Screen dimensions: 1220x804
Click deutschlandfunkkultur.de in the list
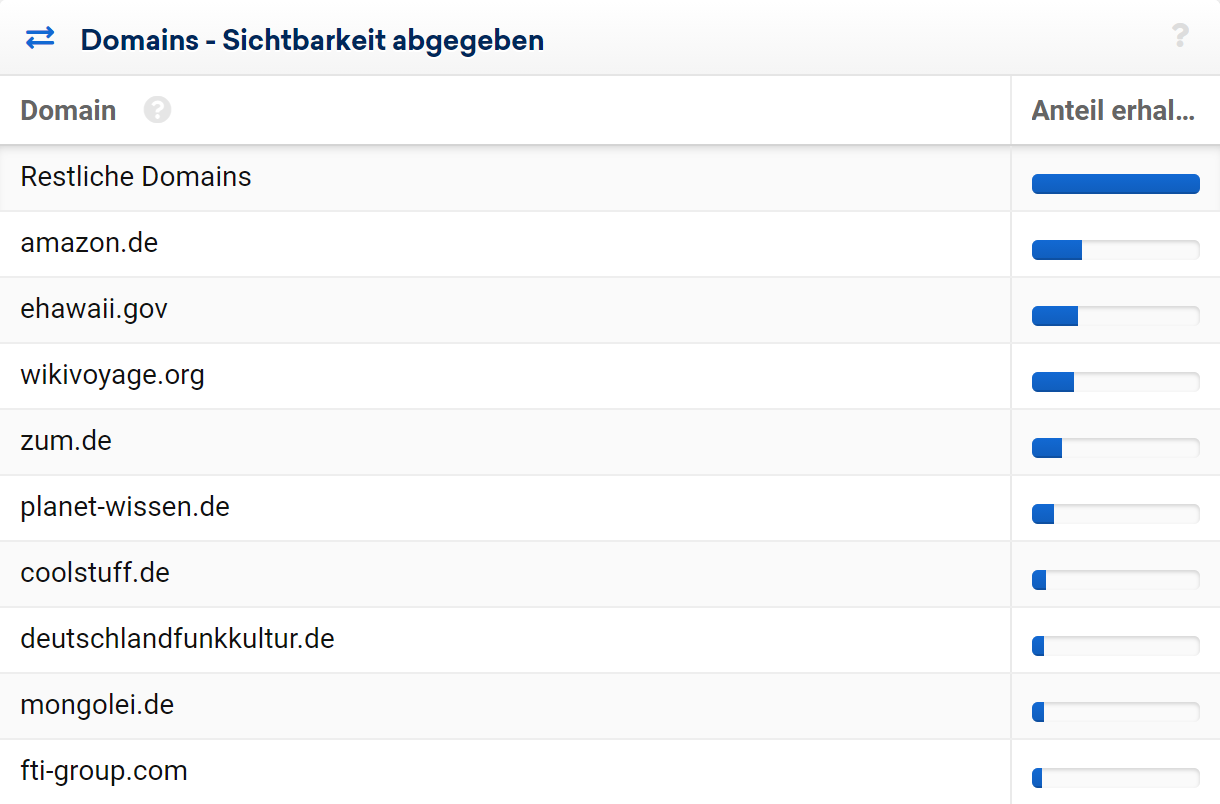(x=177, y=639)
